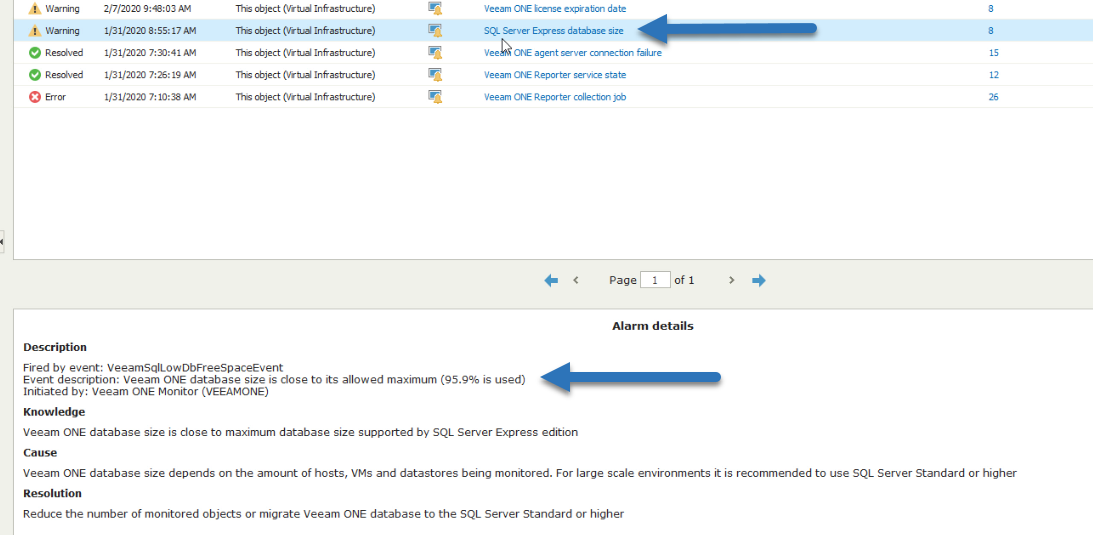Click red error icon for collection job row
This screenshot has height=535, width=1093.
coord(35,97)
